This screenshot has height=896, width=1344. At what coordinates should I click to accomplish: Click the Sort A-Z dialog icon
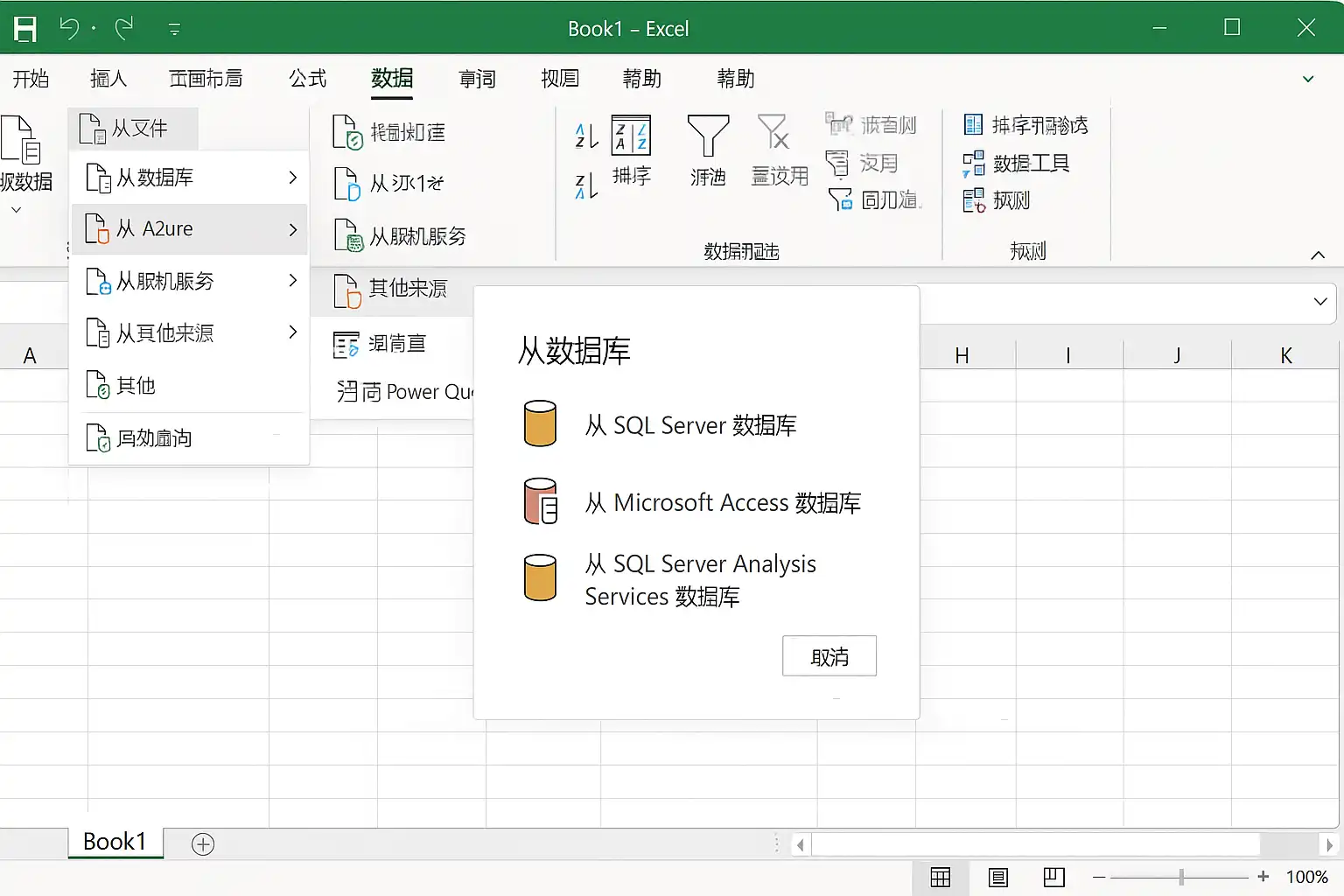click(631, 135)
